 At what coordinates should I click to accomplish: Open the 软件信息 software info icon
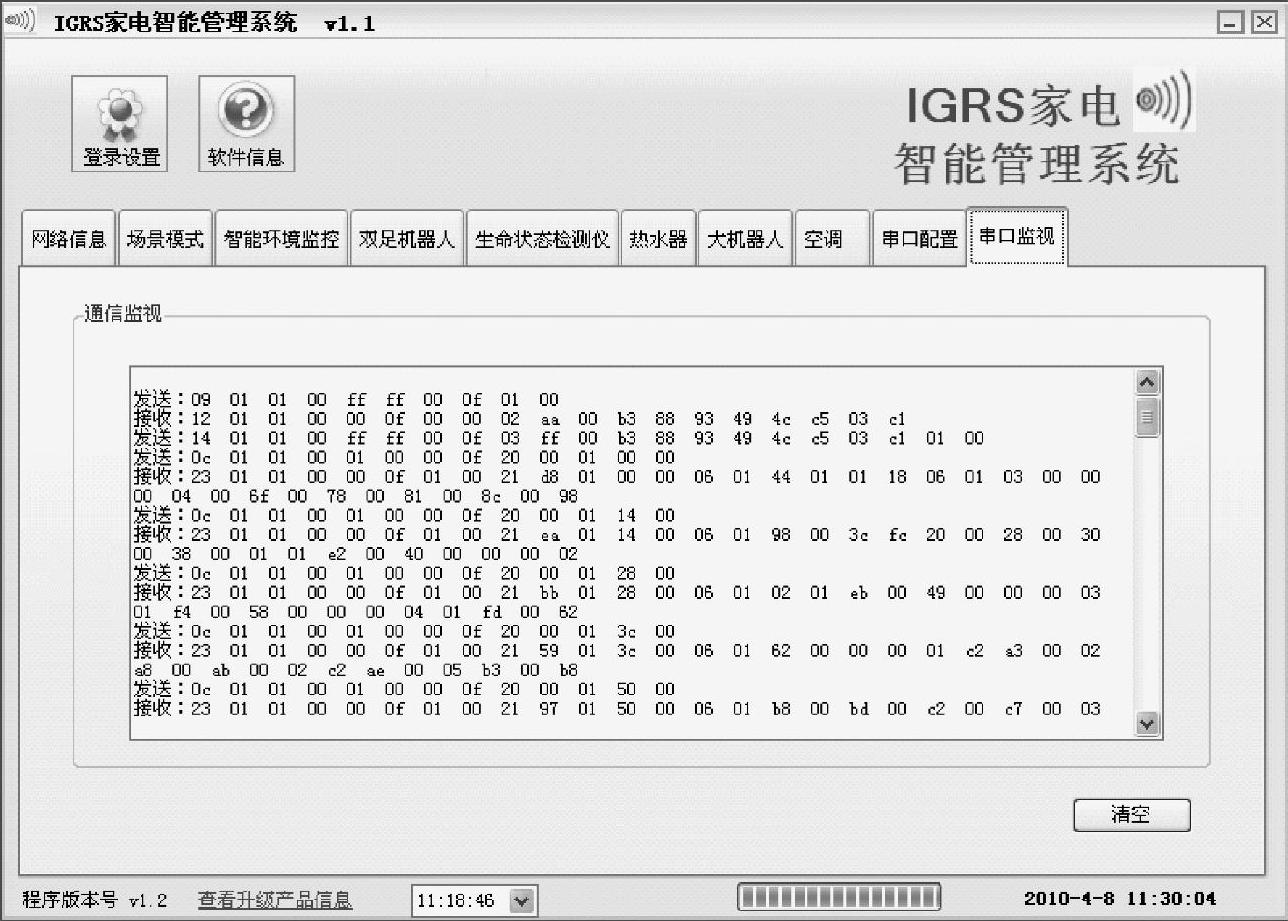point(246,124)
